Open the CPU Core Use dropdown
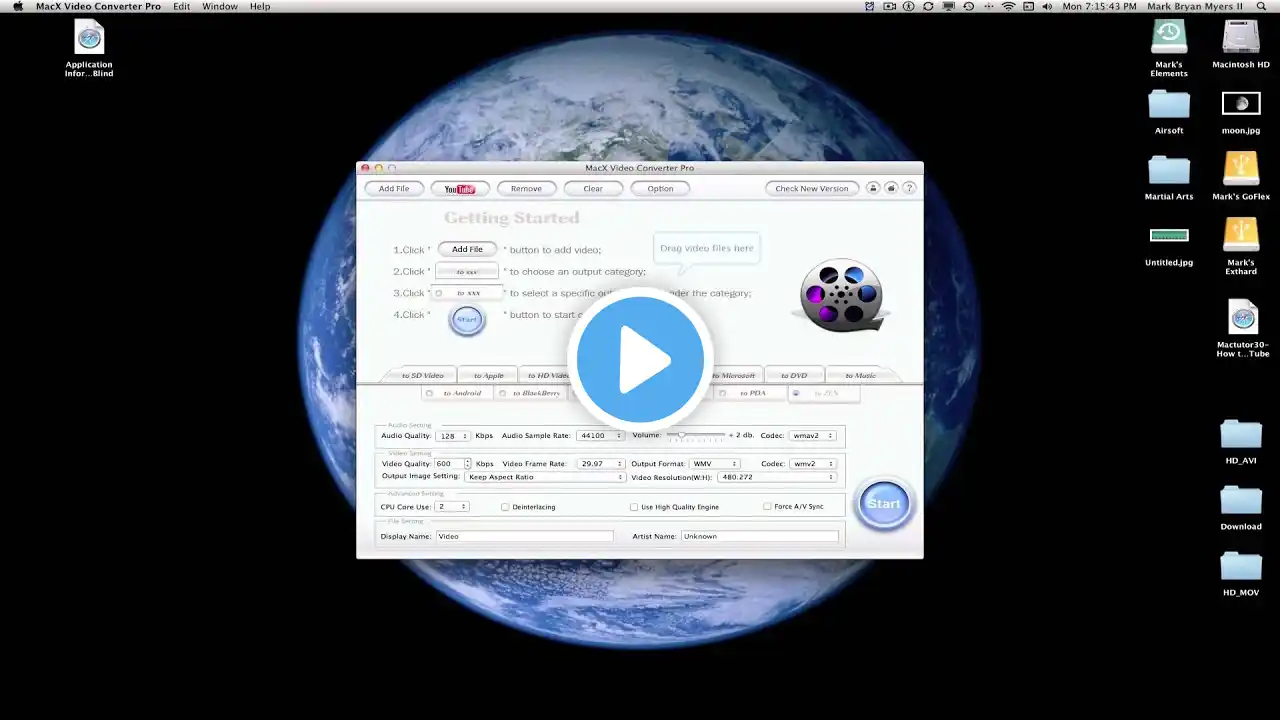 (452, 507)
